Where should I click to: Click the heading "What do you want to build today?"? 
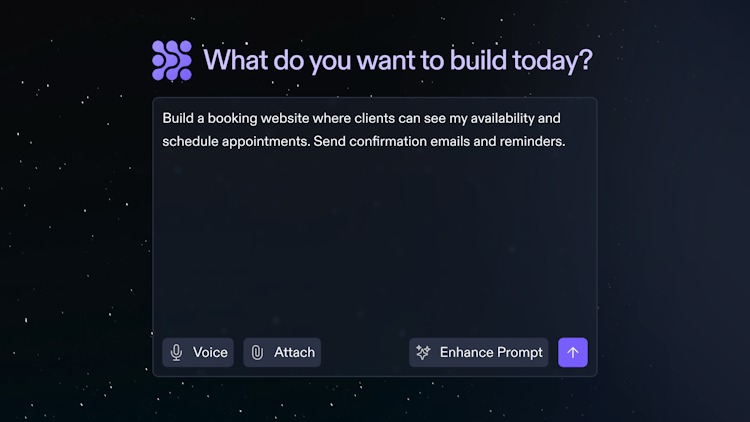click(398, 60)
